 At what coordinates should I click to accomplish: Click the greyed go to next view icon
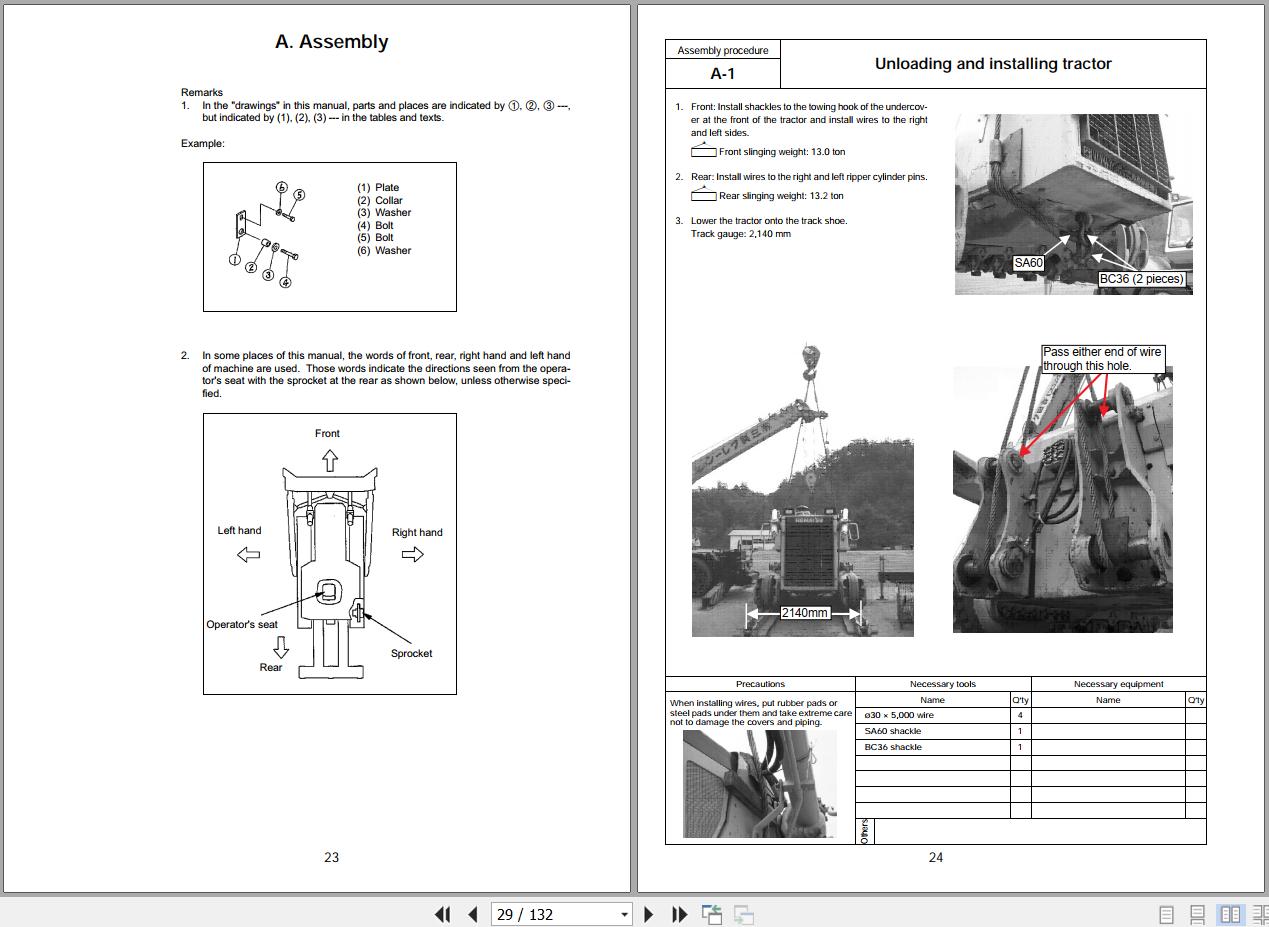743,914
